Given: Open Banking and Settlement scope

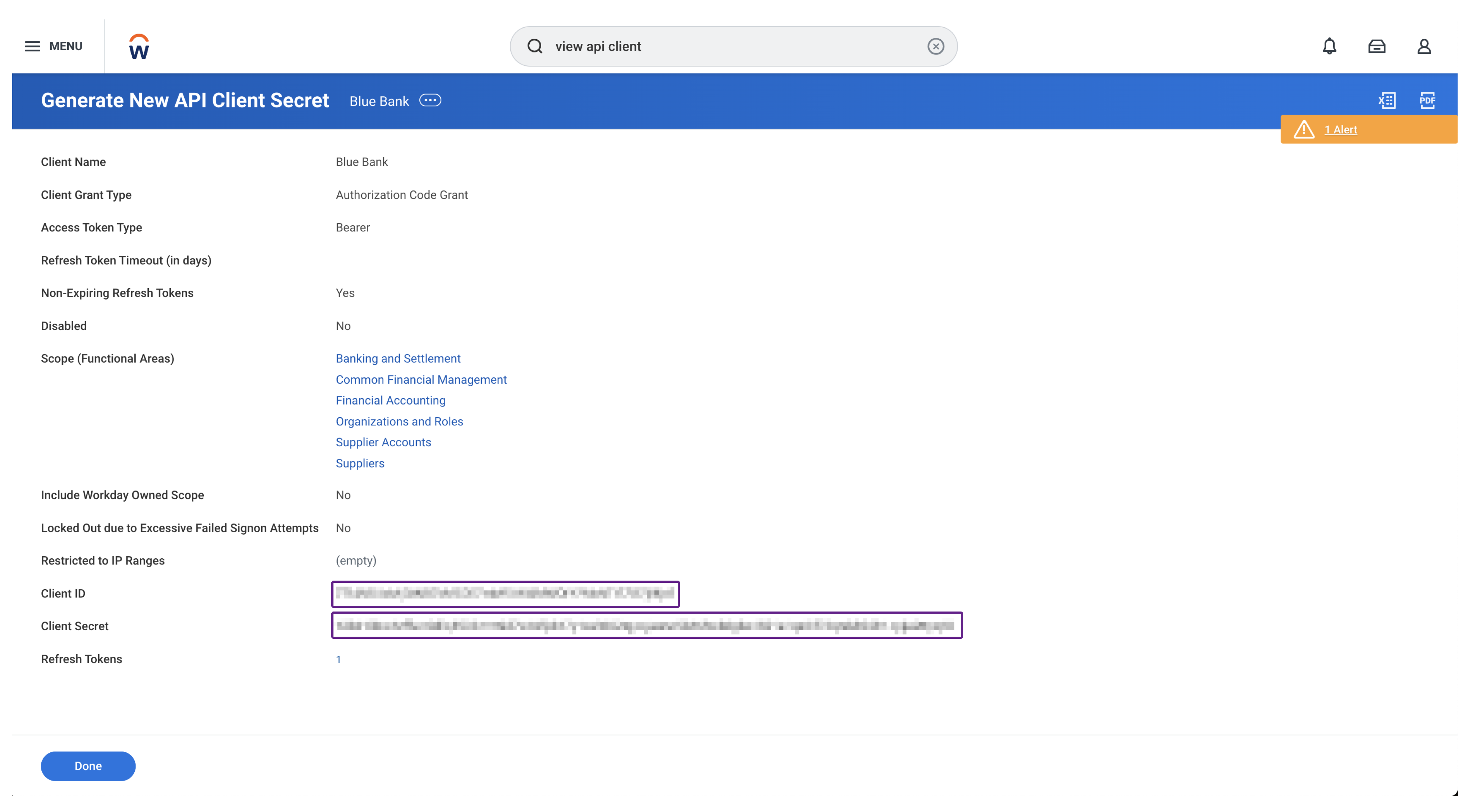Looking at the screenshot, I should [398, 358].
